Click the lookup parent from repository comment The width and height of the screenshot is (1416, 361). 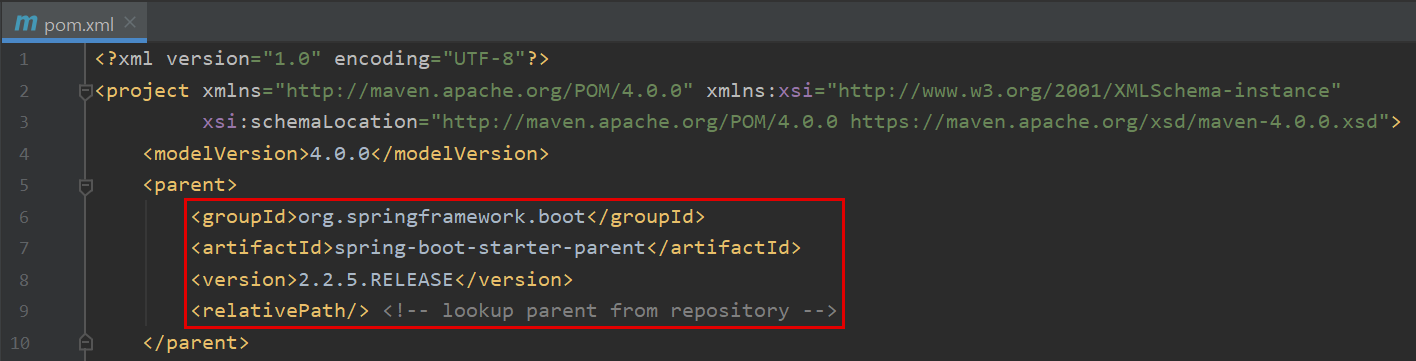click(x=610, y=310)
